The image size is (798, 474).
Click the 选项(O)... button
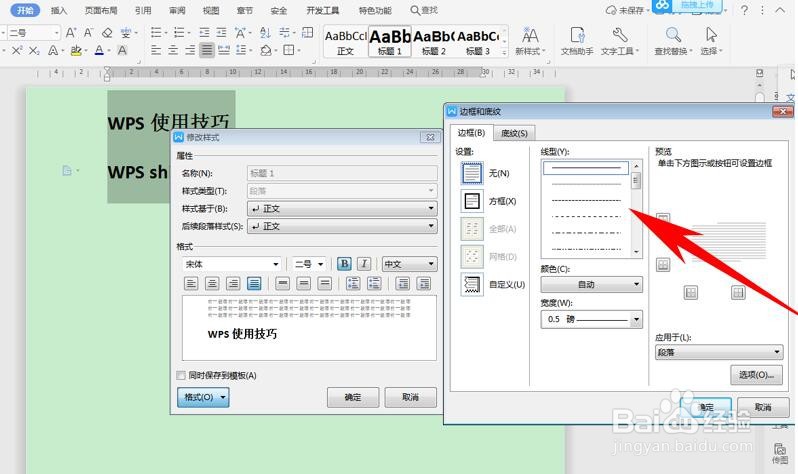coord(756,375)
